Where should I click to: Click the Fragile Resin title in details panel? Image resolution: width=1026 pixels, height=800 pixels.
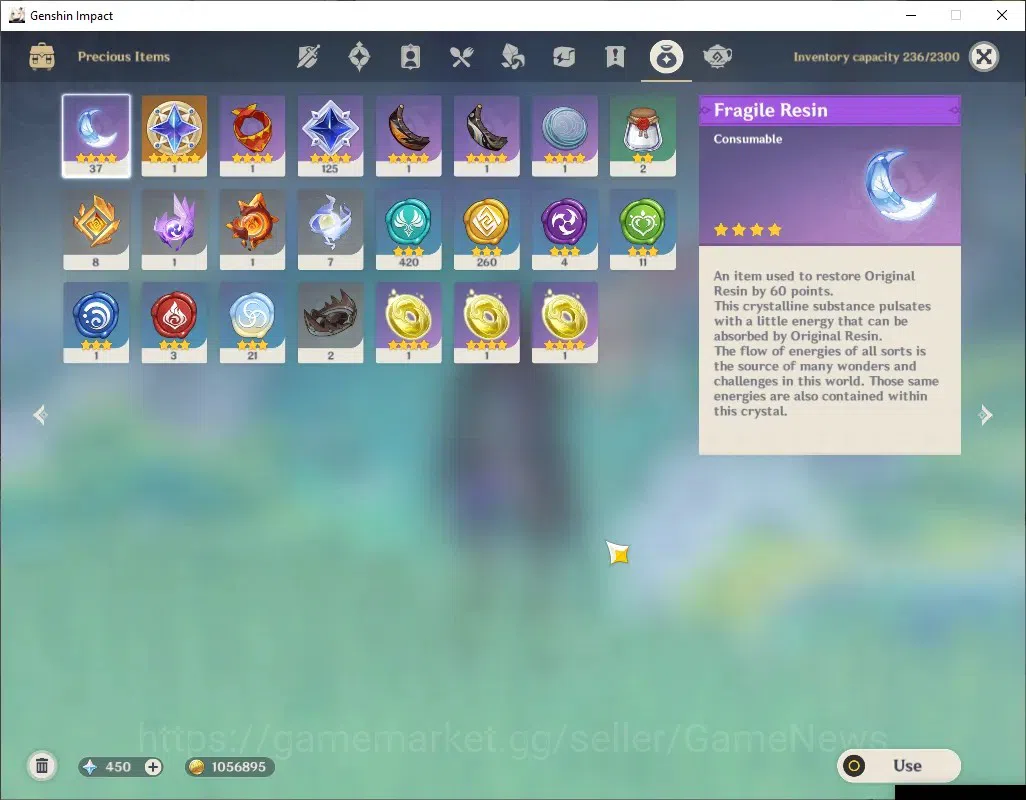click(x=770, y=110)
